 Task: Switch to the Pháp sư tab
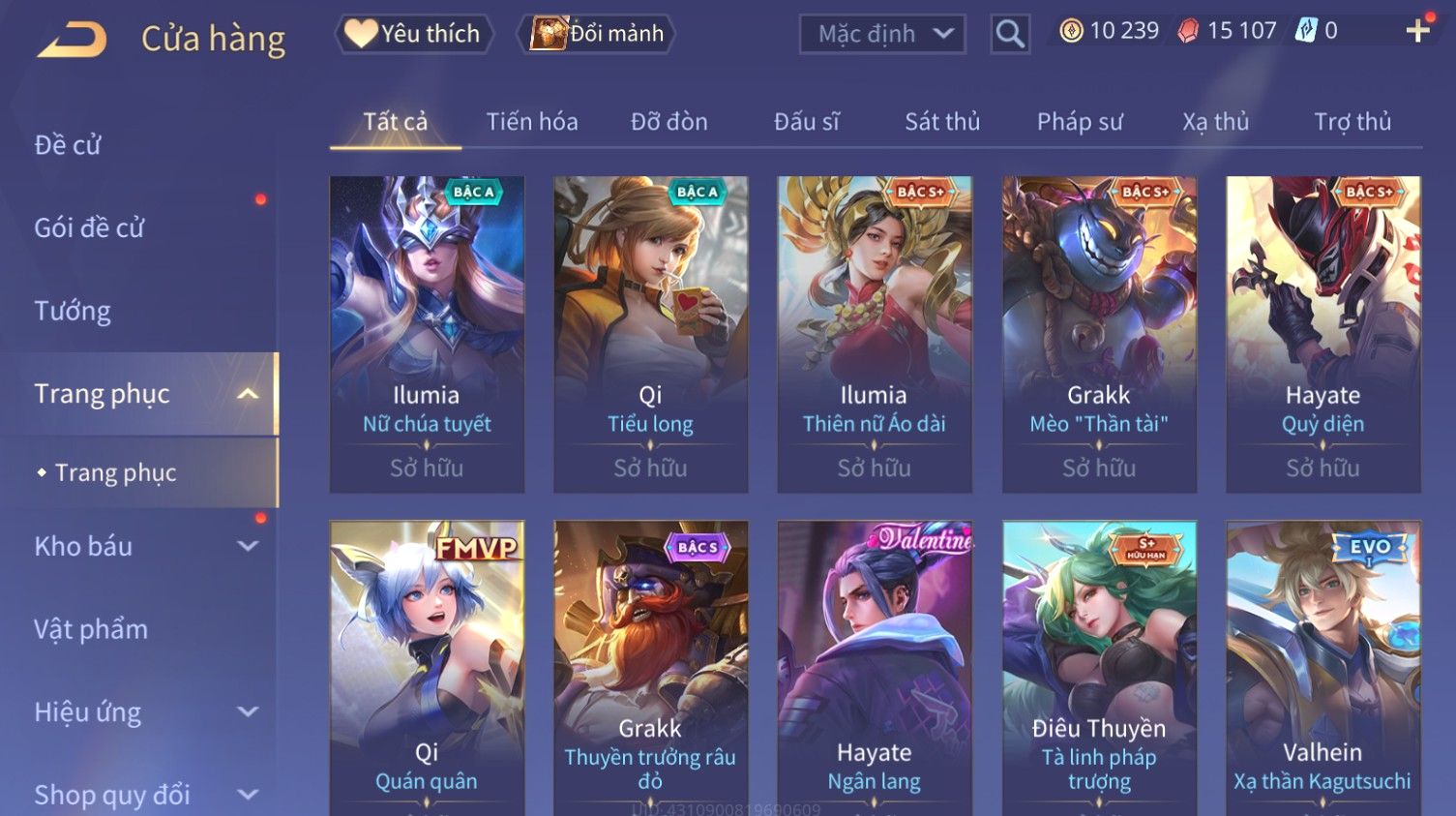pyautogui.click(x=1080, y=122)
